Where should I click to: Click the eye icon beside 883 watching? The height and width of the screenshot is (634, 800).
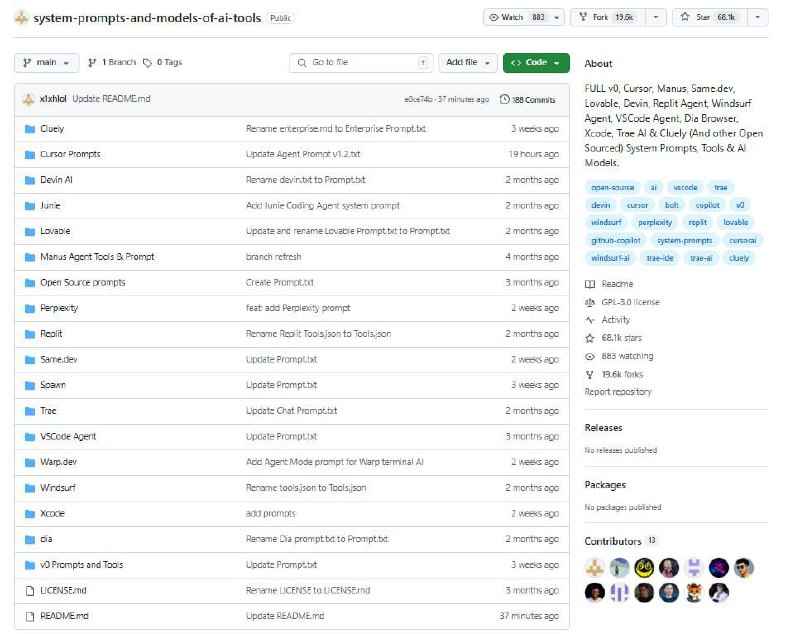point(590,357)
